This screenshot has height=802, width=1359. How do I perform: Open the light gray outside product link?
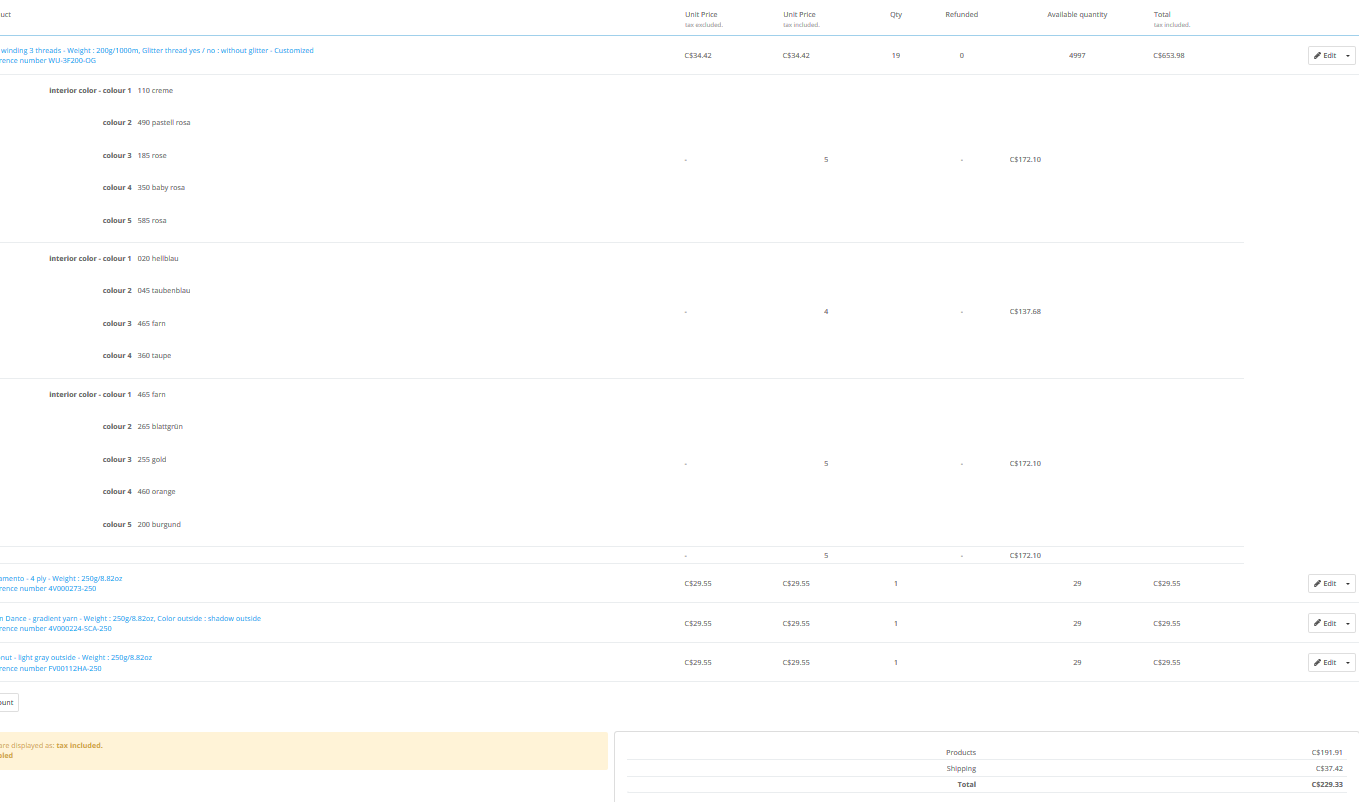pyautogui.click(x=76, y=657)
